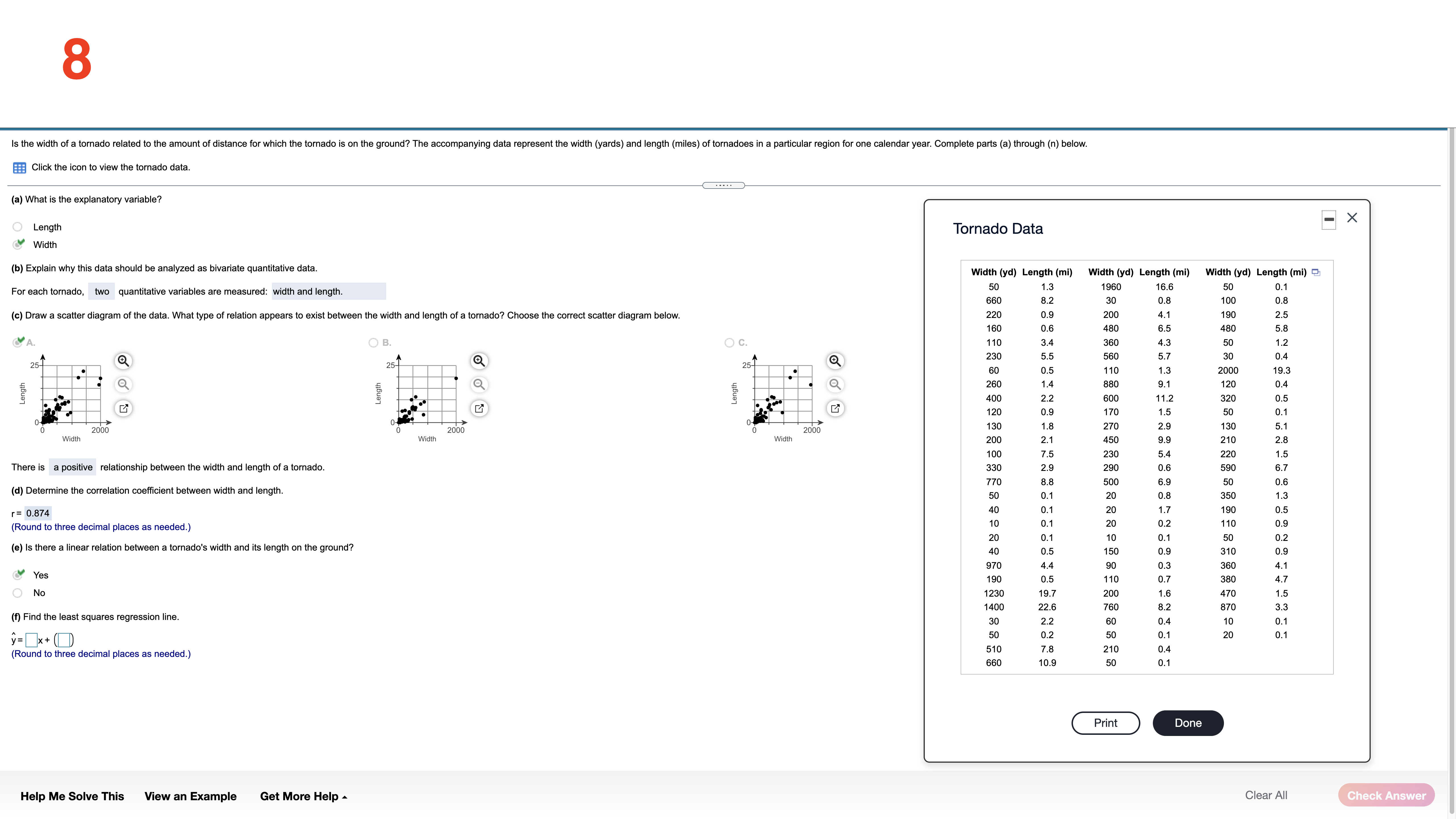Select the zoom-in magnifier on scatter diagram C

point(835,360)
